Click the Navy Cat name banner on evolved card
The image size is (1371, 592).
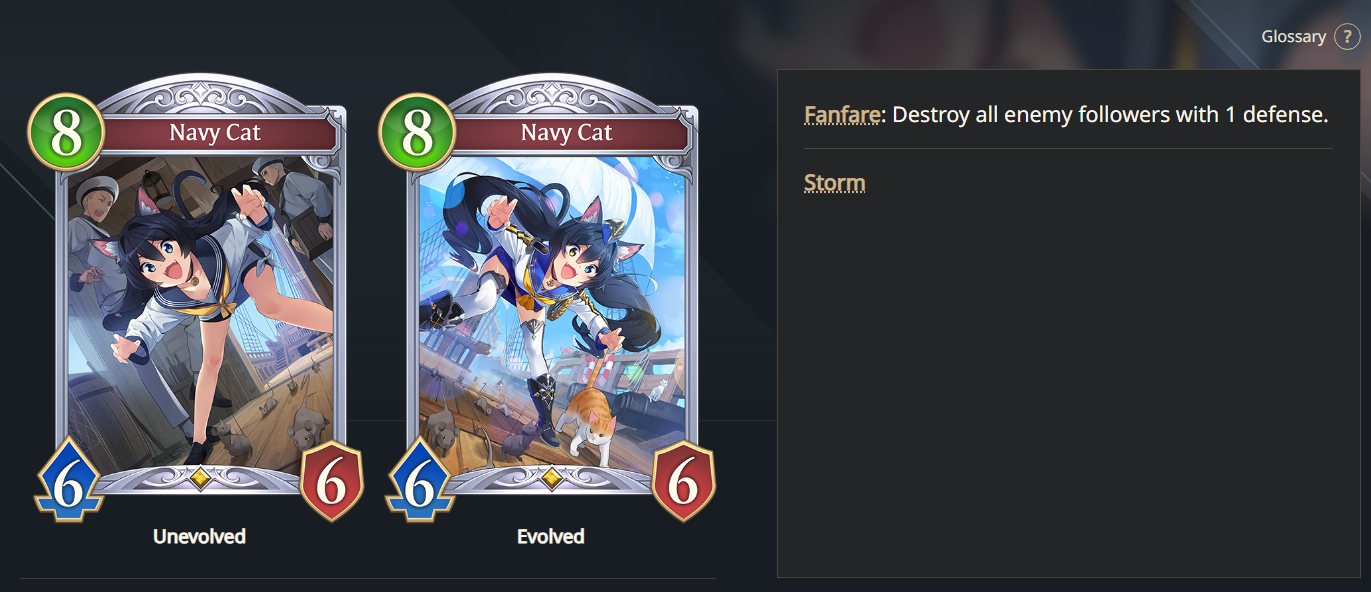click(x=566, y=133)
